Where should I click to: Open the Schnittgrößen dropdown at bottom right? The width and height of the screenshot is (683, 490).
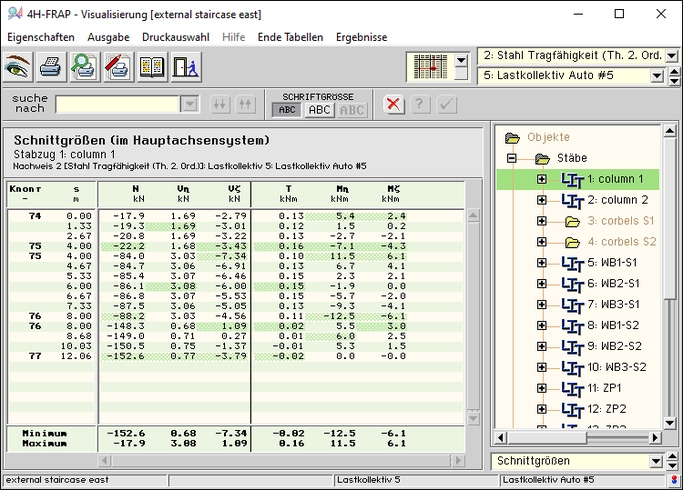[657, 461]
